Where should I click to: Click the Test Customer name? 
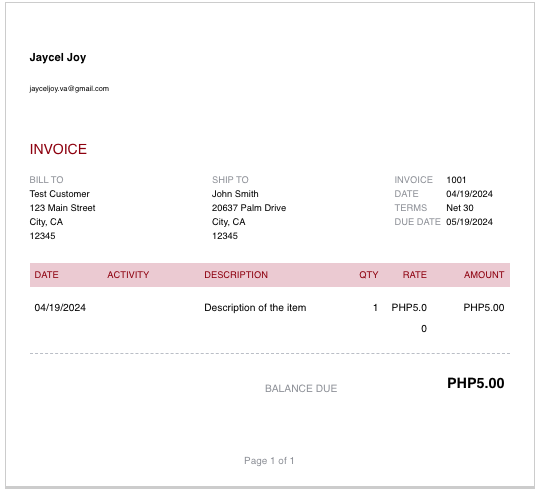(60, 194)
